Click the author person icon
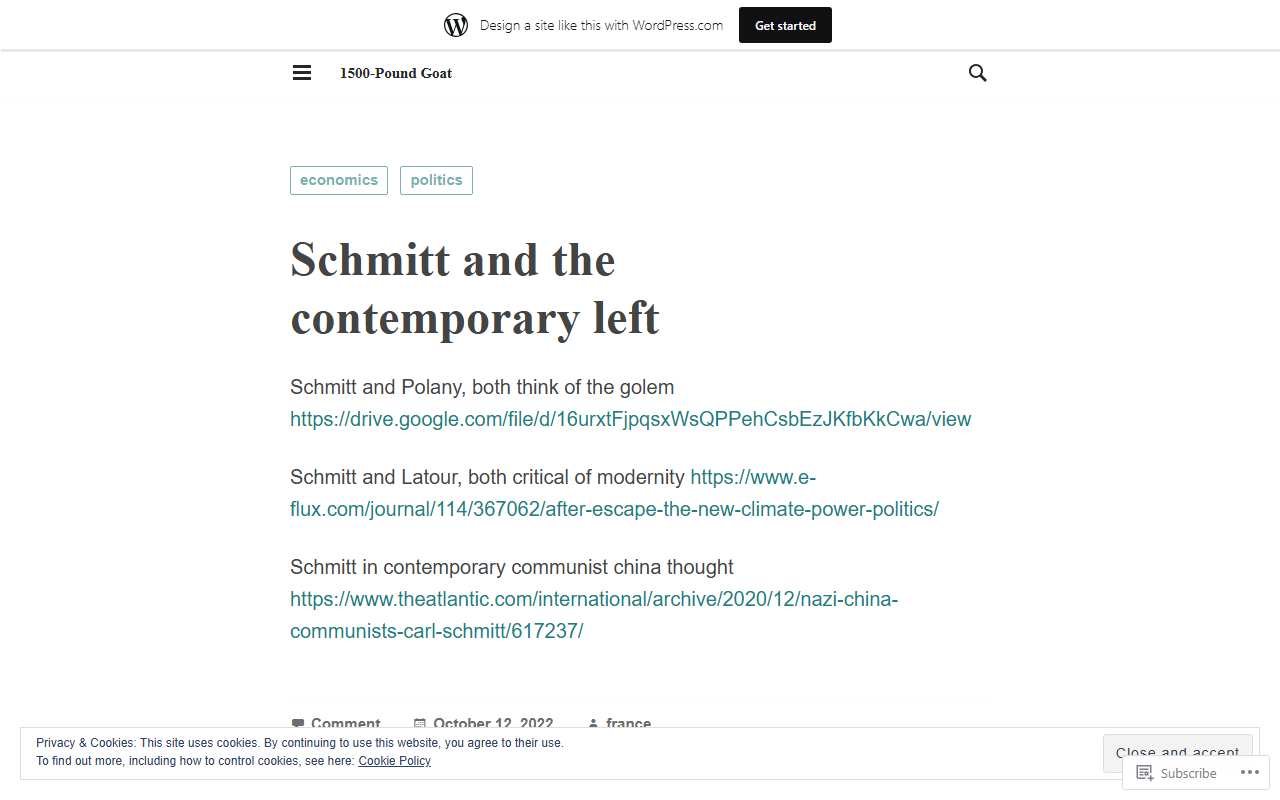Screen dimensions: 1280x800 pos(593,723)
